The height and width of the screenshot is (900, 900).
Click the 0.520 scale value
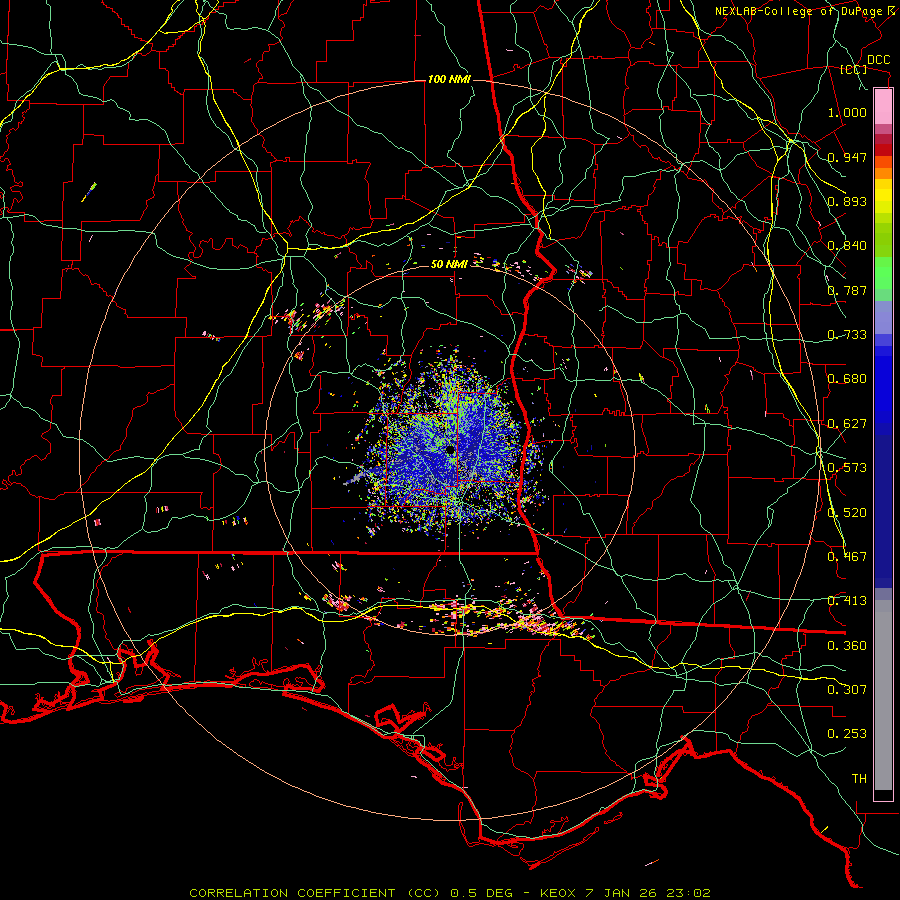(847, 513)
